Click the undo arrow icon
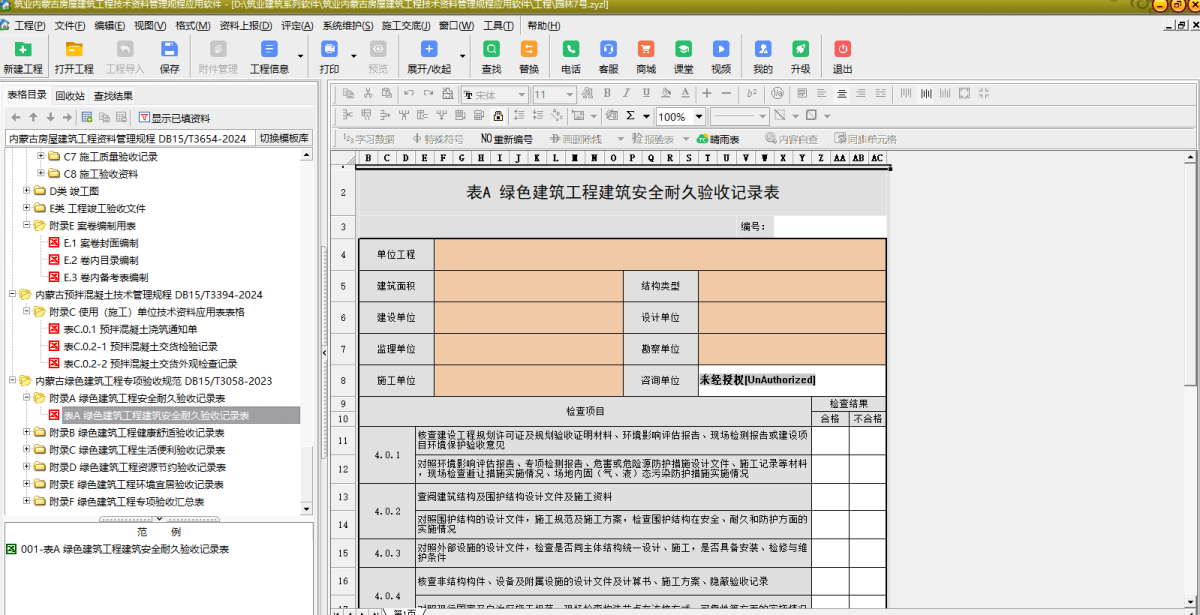Screen dimensions: 1200x615 point(408,94)
